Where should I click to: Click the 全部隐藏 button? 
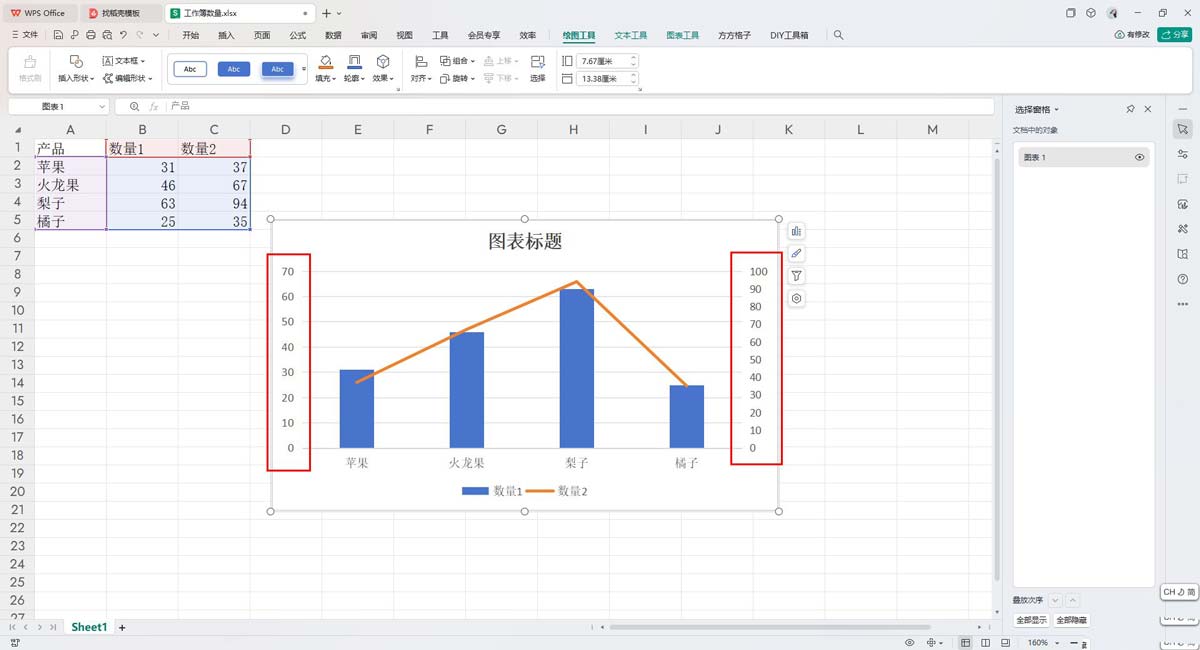(1071, 621)
